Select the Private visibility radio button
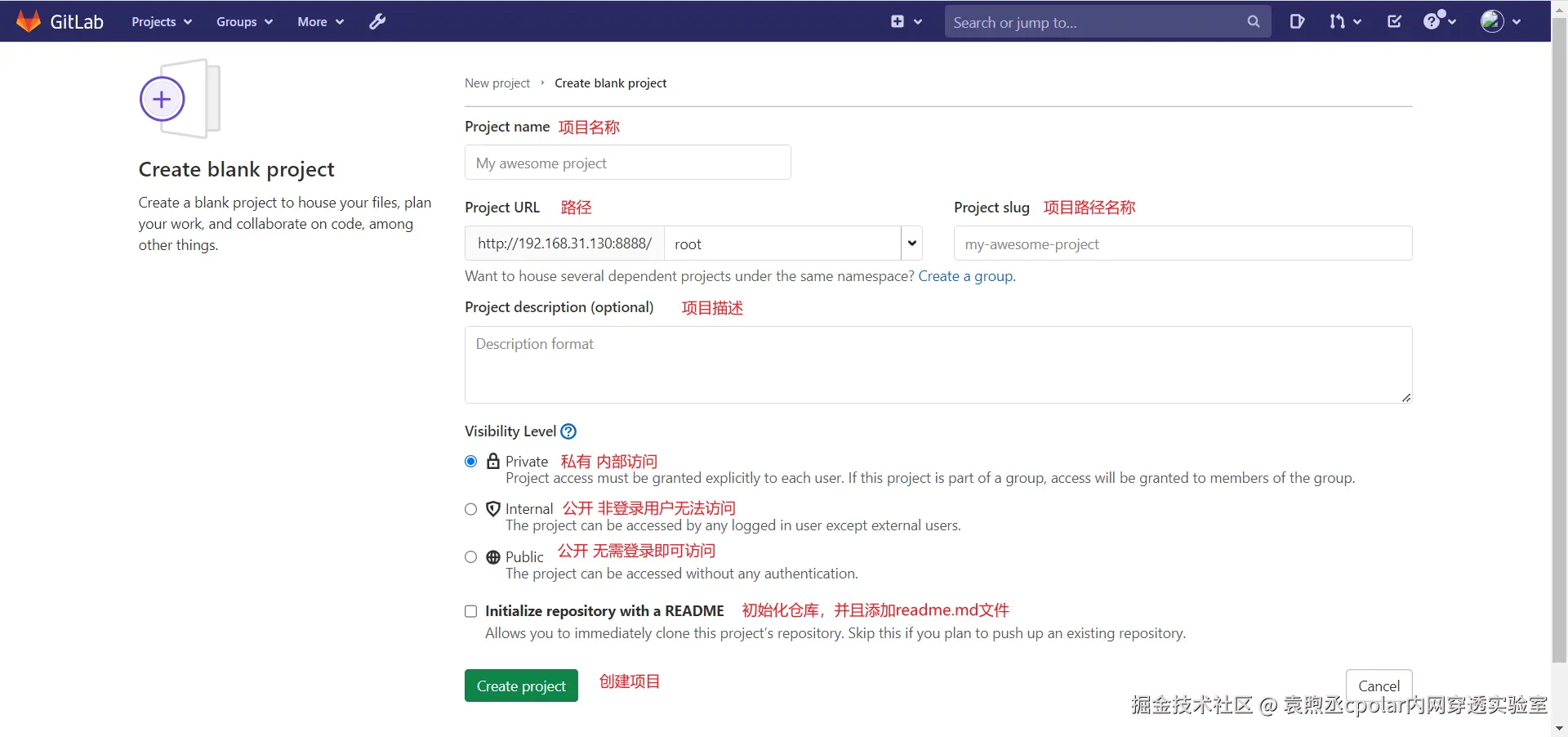The height and width of the screenshot is (737, 1568). pyautogui.click(x=471, y=462)
